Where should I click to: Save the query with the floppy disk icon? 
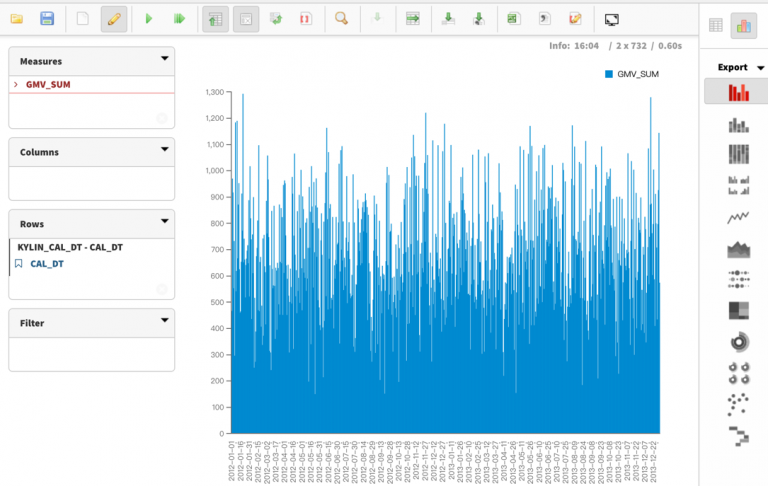pos(47,18)
